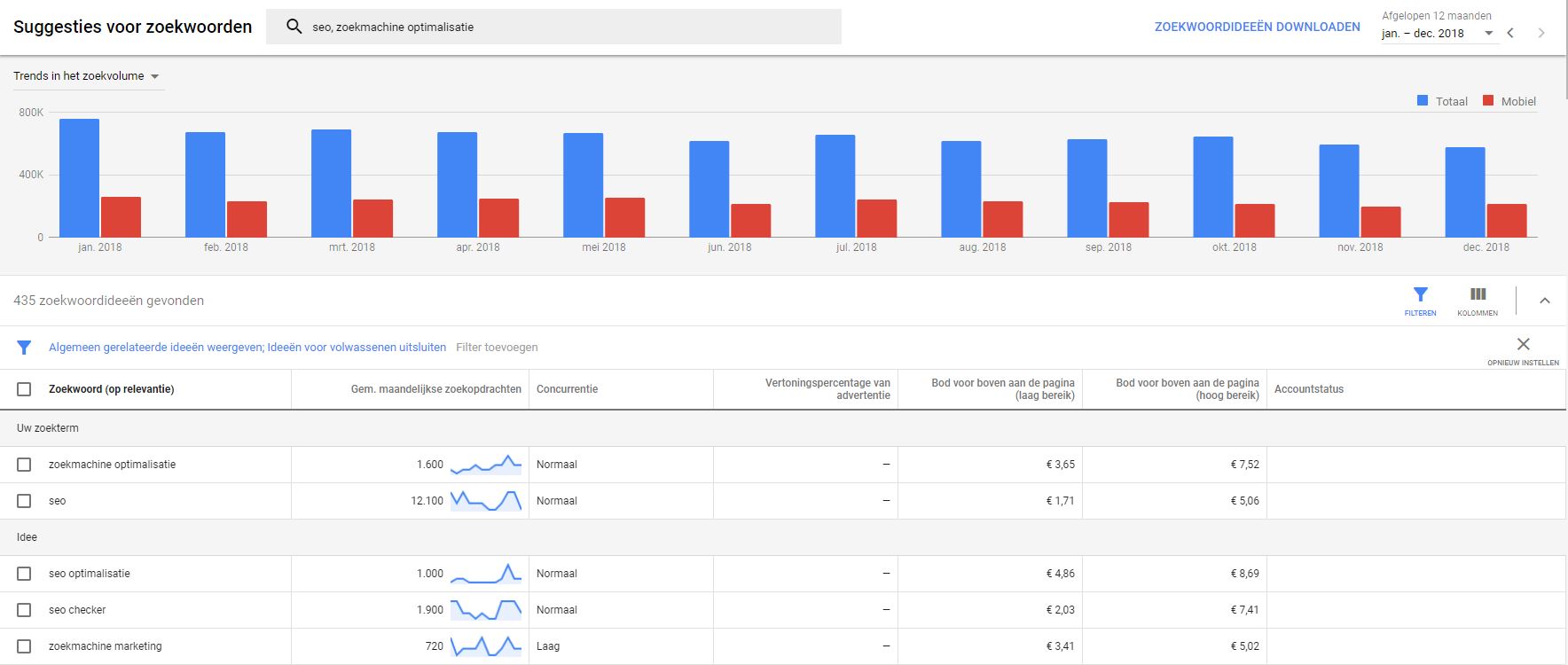Click the search magnifier icon

[294, 27]
